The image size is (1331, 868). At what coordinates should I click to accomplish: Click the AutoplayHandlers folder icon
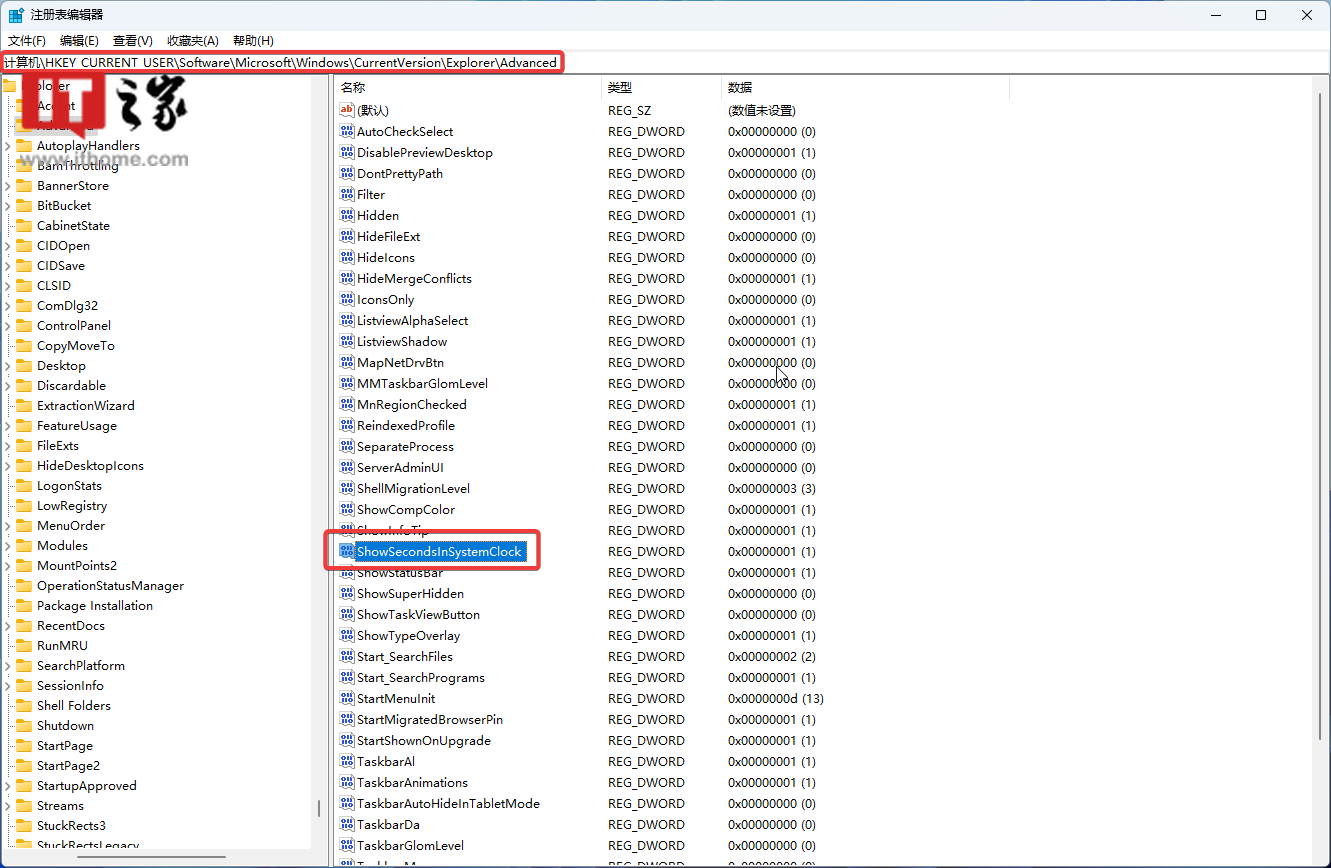click(24, 145)
